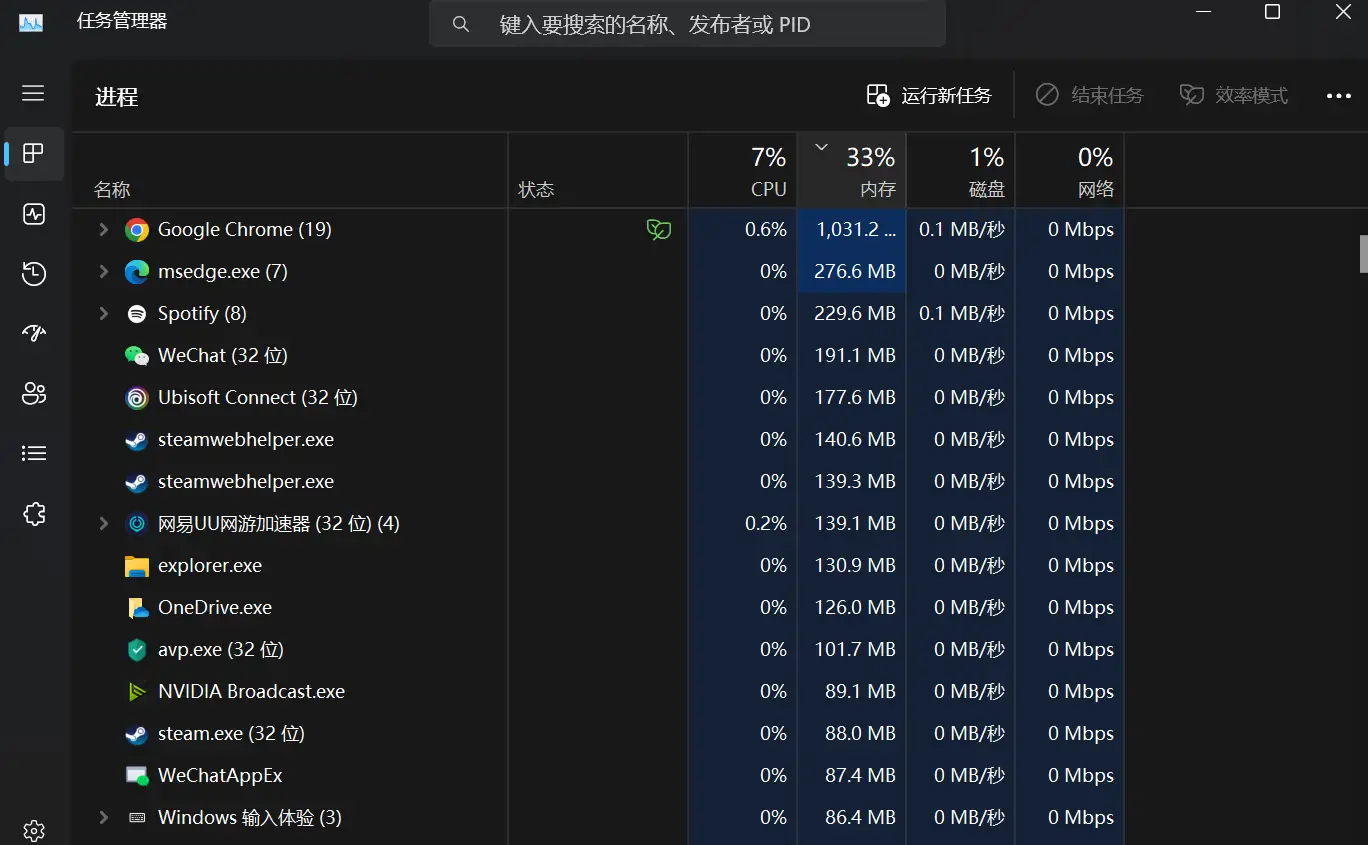
Task: Open the Details list sidebar icon
Action: (34, 454)
